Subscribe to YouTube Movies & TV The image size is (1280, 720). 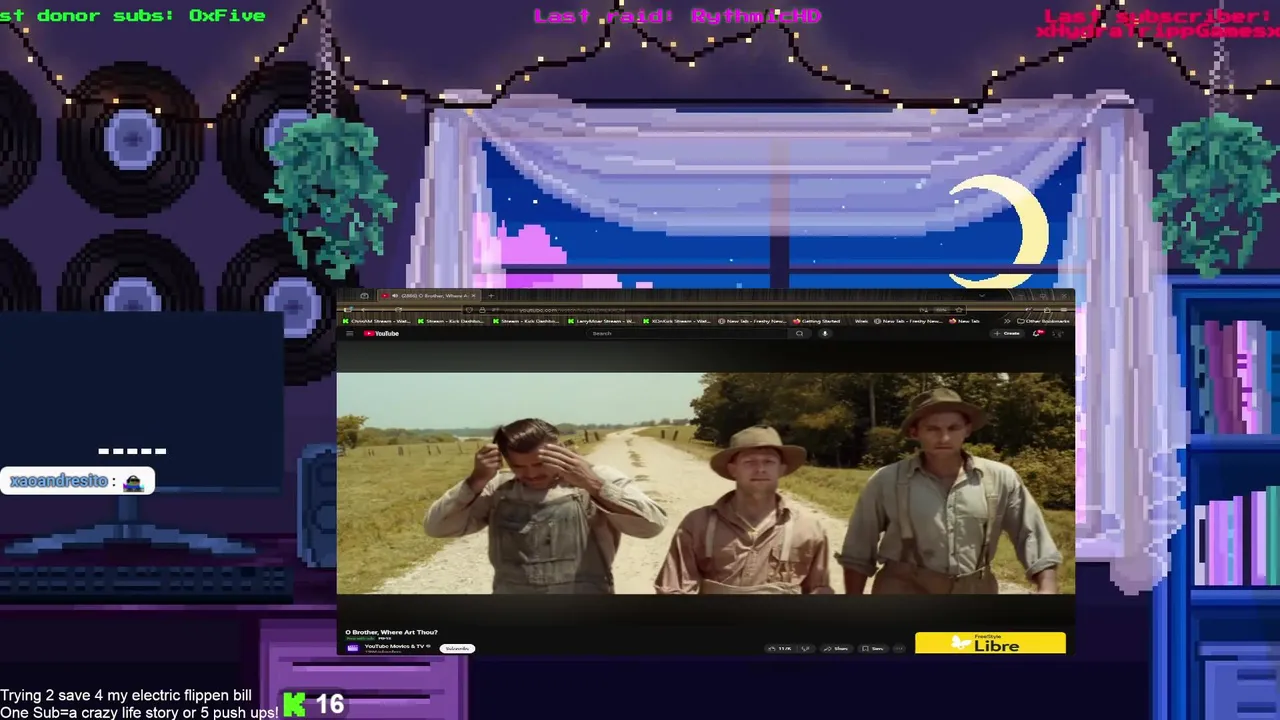pyautogui.click(x=457, y=648)
